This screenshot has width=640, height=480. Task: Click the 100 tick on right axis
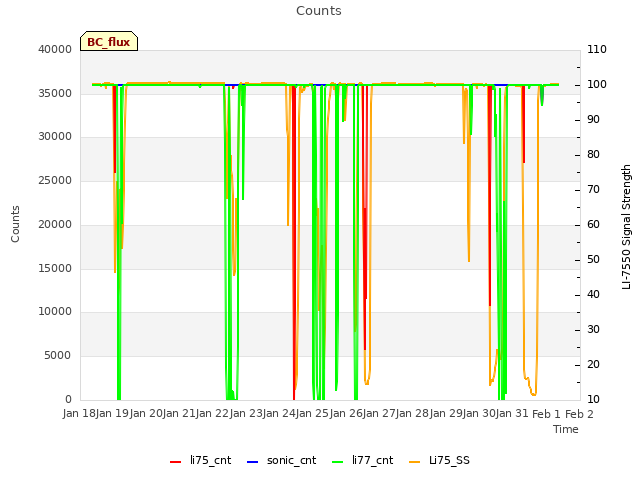(x=597, y=84)
